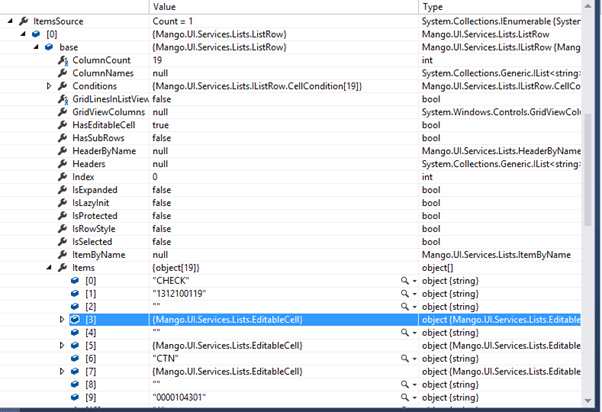Click magnifier icon on "0000104301" row

click(x=404, y=397)
